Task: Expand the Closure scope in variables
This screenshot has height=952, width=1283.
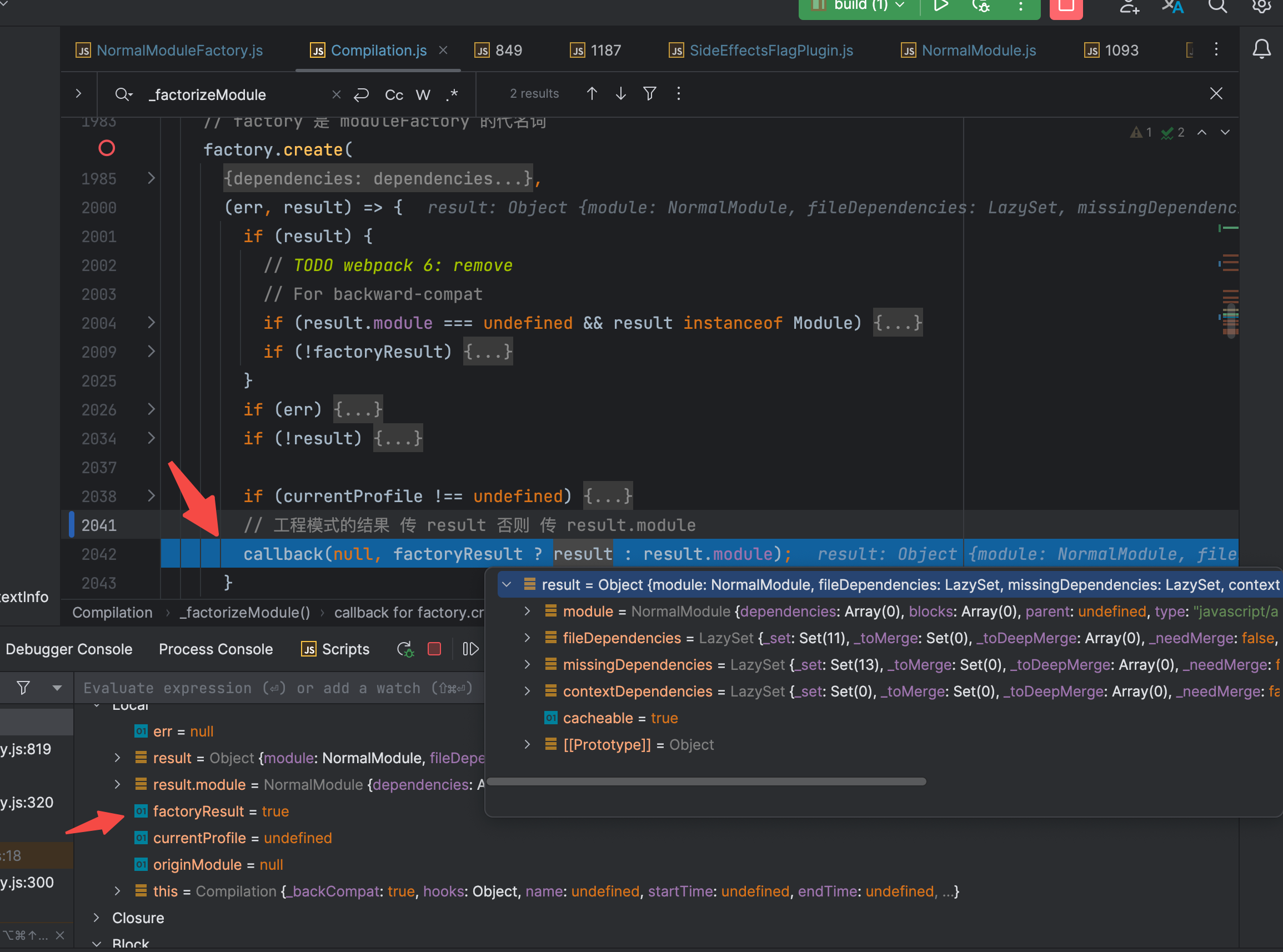Action: 97,918
